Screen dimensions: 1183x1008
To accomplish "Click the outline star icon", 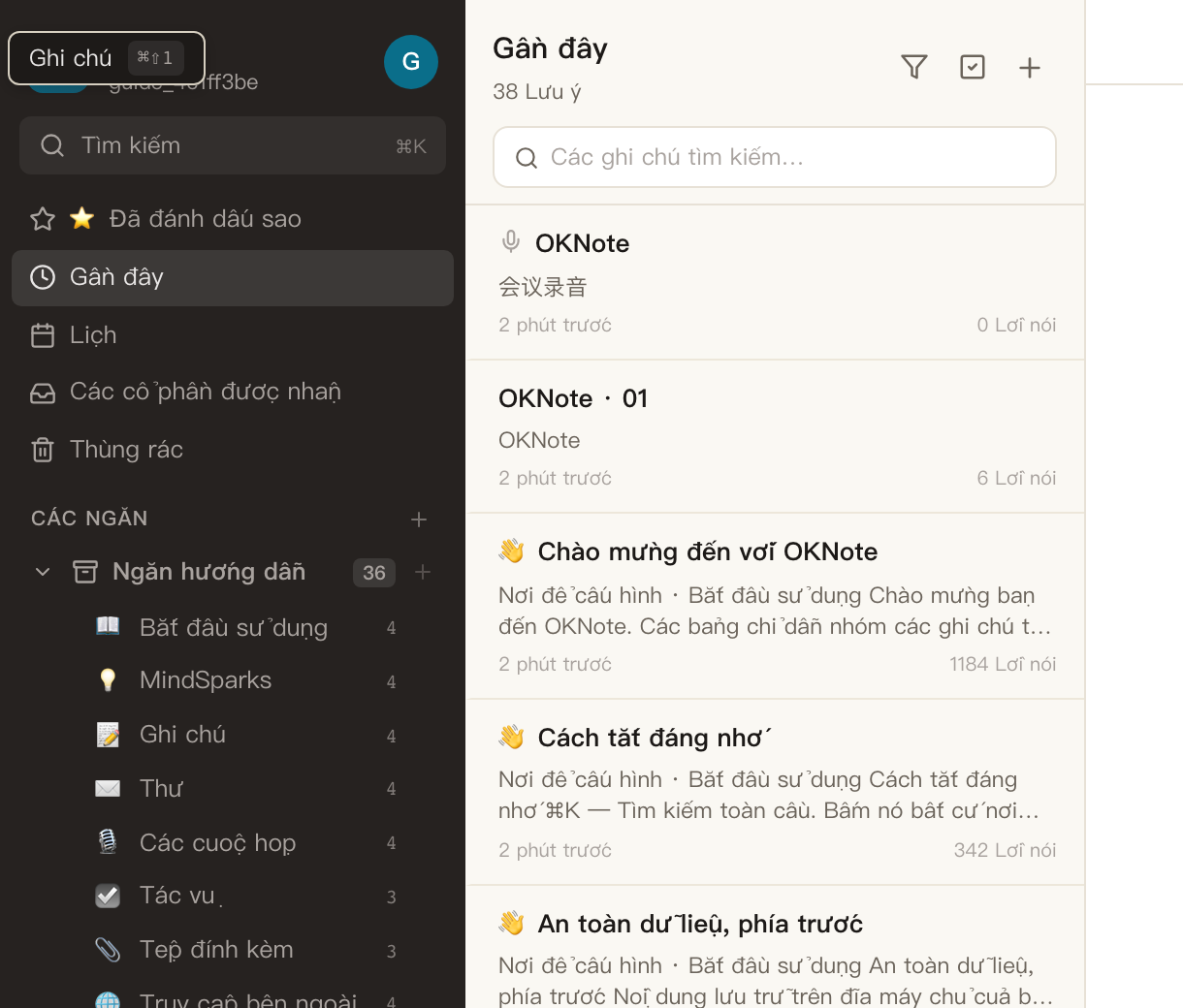I will point(43,219).
